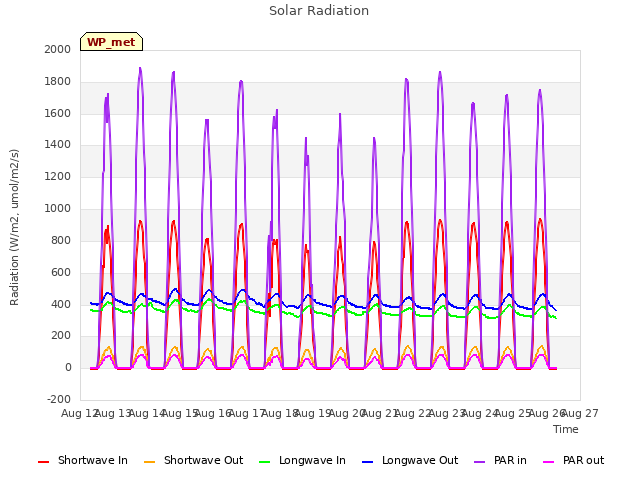Click the 1400 y-axis tick label

coord(58,144)
